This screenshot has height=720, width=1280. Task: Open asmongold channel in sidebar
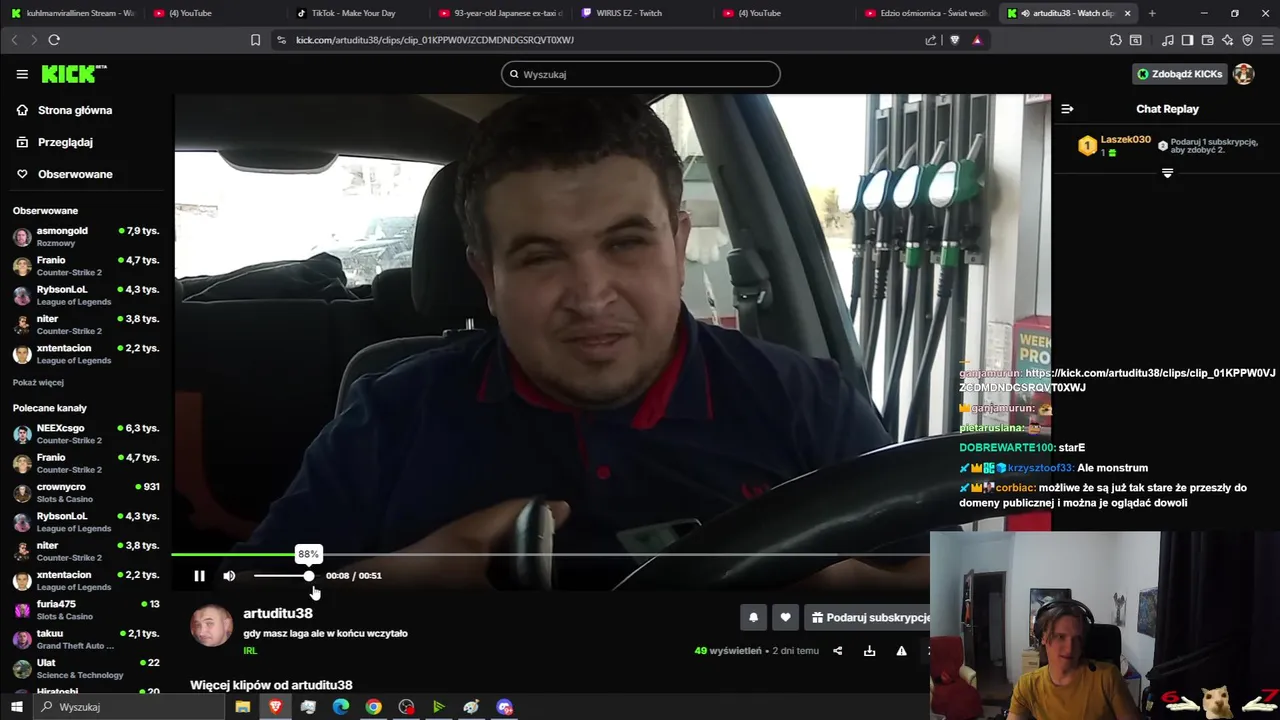[x=85, y=237]
